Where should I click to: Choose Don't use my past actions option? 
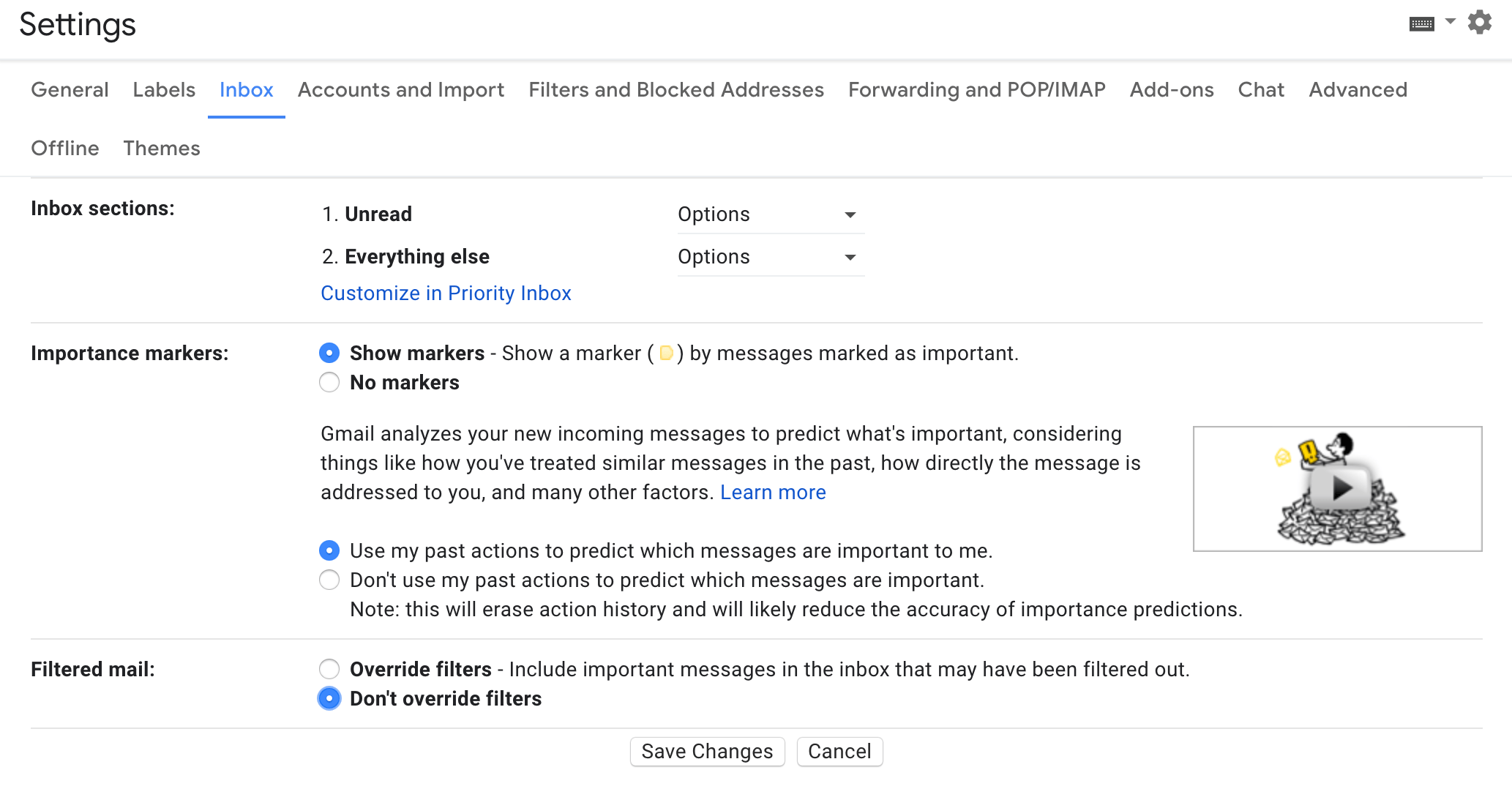[x=329, y=580]
